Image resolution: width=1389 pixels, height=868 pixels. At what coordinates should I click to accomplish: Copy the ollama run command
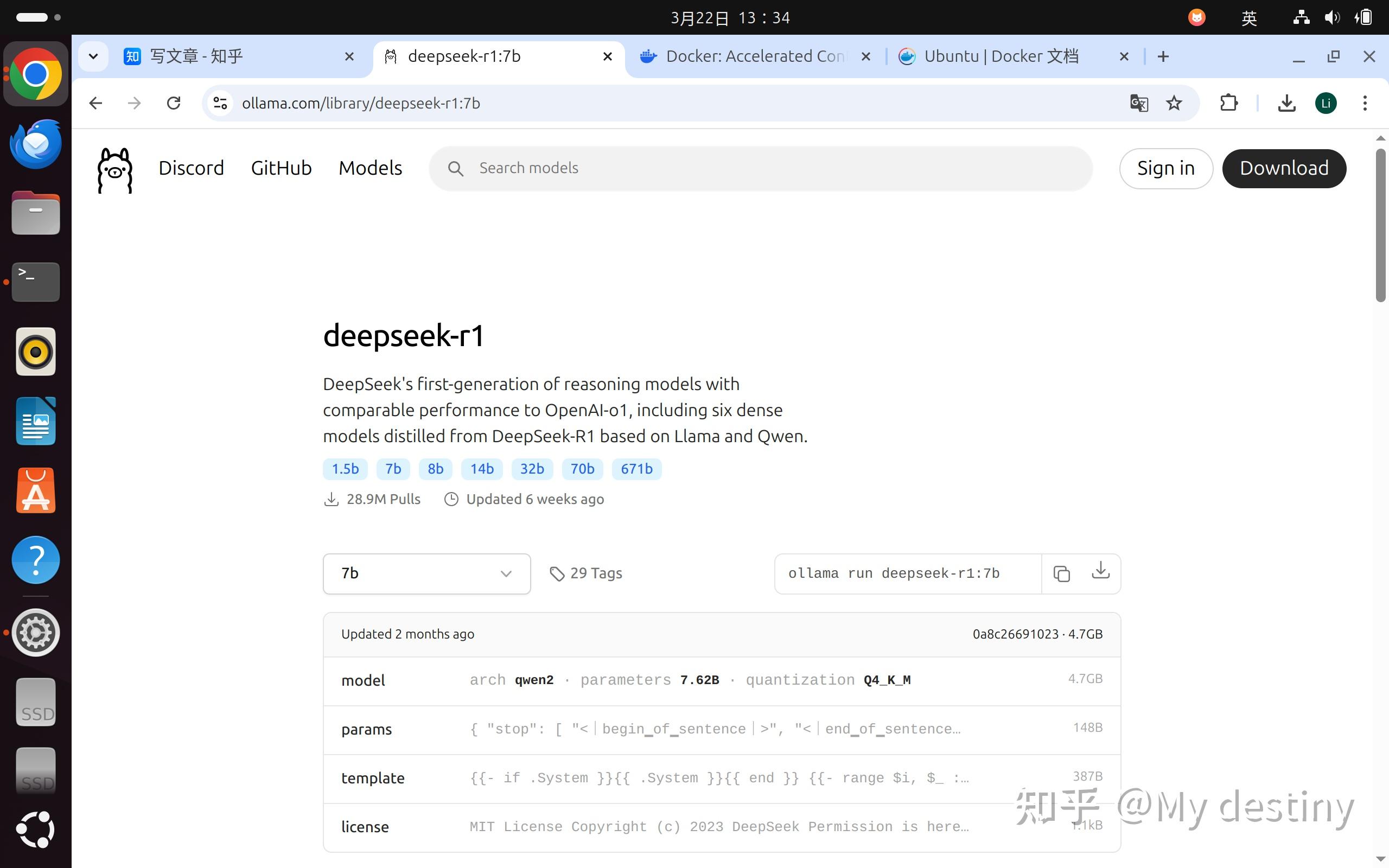(x=1061, y=573)
